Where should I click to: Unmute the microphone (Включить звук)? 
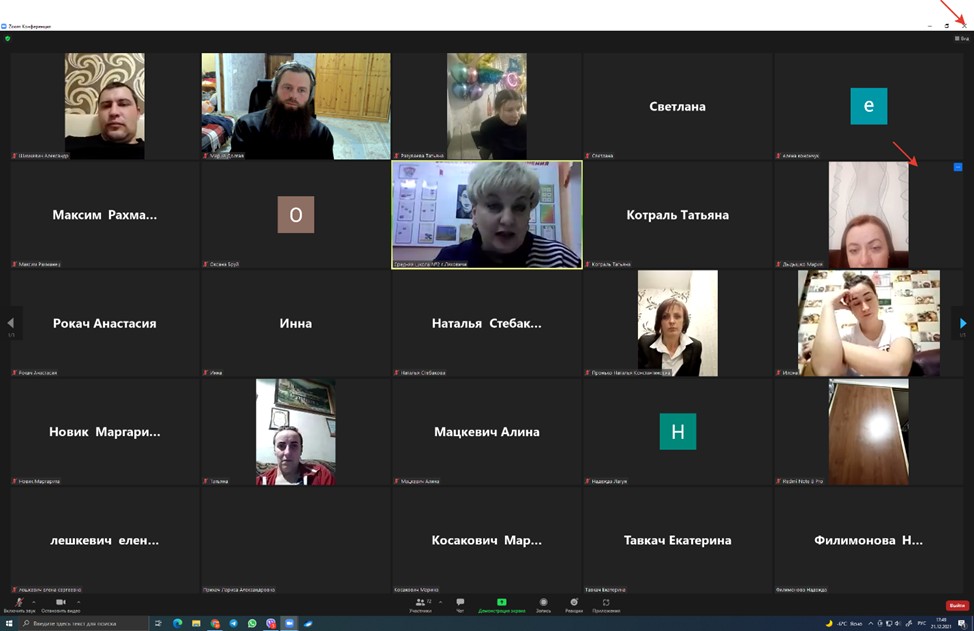(x=18, y=604)
